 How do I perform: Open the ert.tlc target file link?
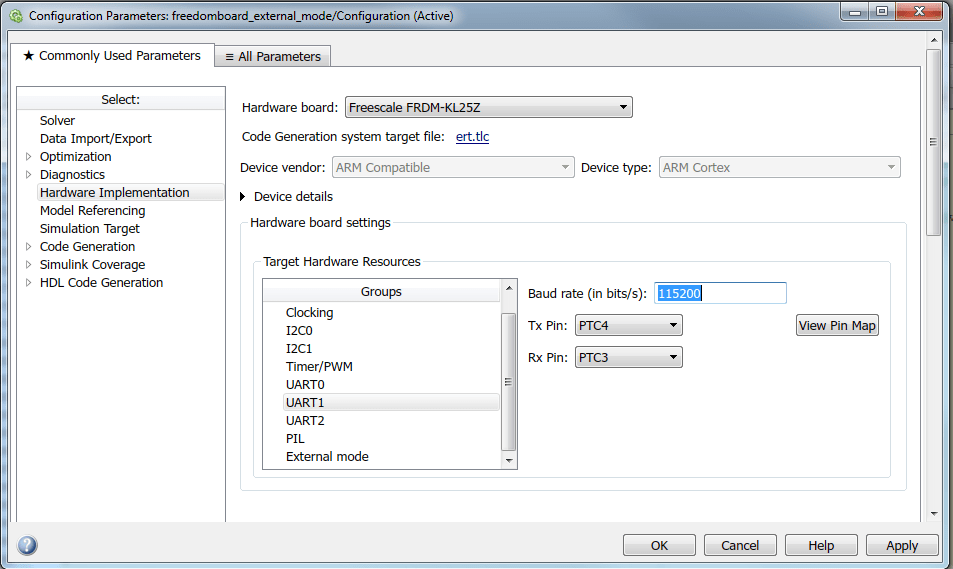[x=472, y=137]
